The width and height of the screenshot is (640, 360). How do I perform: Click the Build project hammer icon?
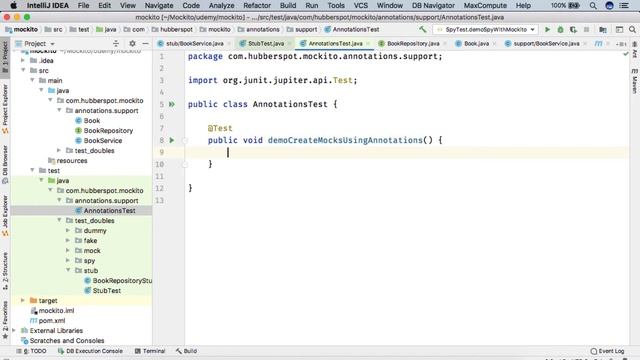pyautogui.click(x=422, y=29)
